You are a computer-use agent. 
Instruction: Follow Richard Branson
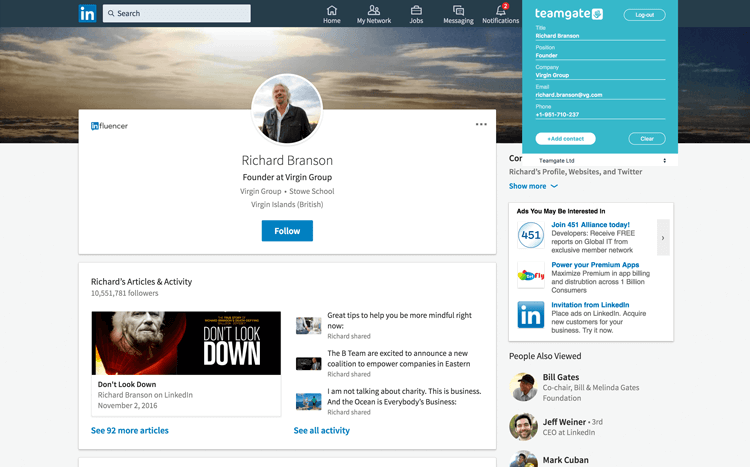[x=287, y=231]
